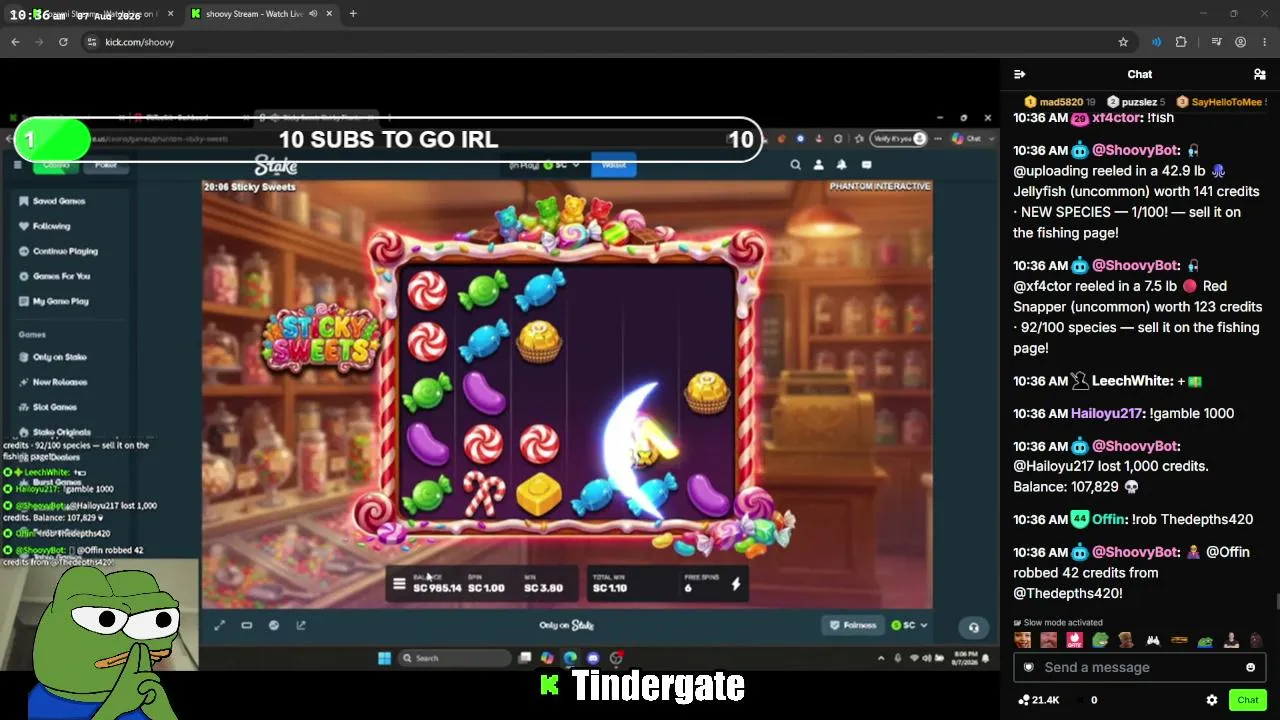Select the Casino tab on Stake
Screen dimensions: 1280x720
56,165
